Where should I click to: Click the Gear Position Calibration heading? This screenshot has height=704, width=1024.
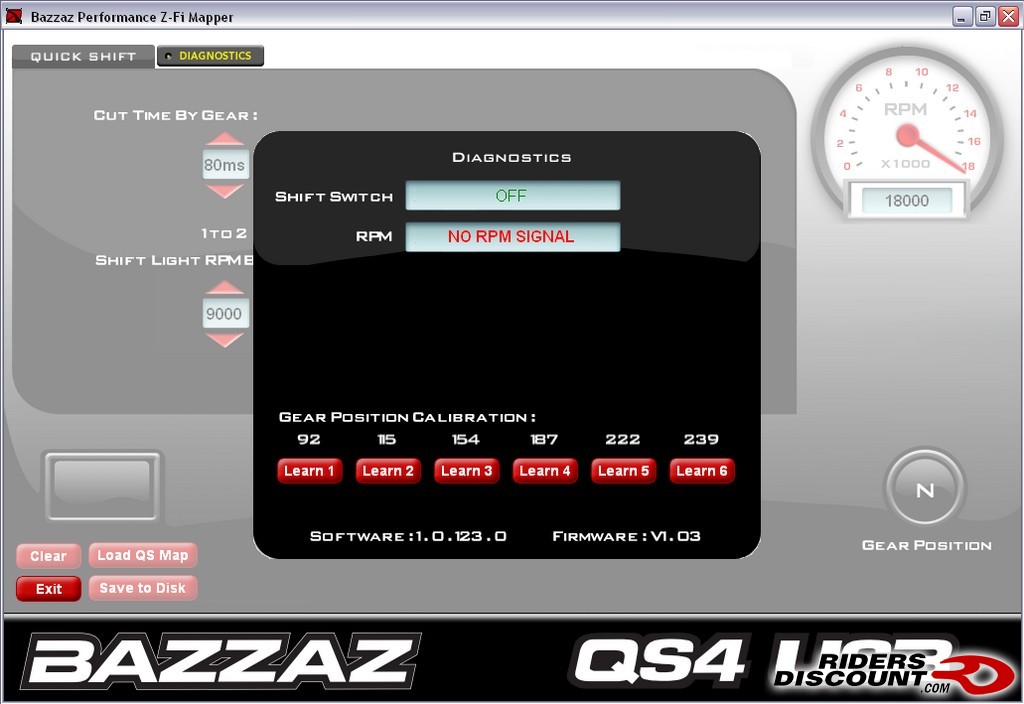[408, 417]
